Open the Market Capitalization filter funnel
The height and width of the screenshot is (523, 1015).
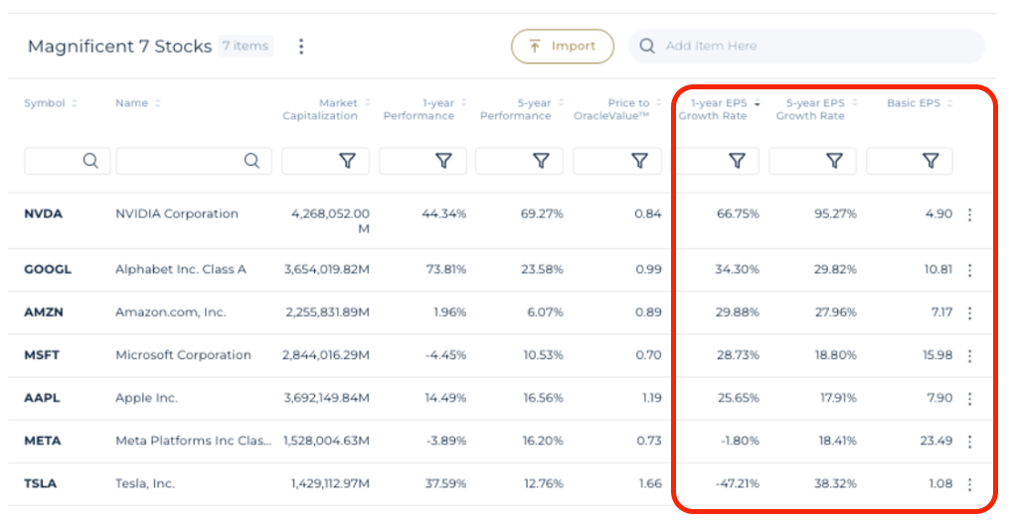pyautogui.click(x=347, y=161)
